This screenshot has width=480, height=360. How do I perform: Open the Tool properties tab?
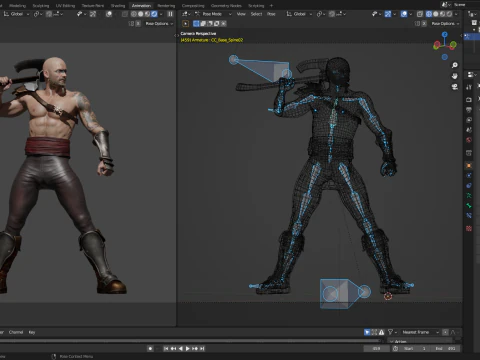pyautogui.click(x=469, y=87)
